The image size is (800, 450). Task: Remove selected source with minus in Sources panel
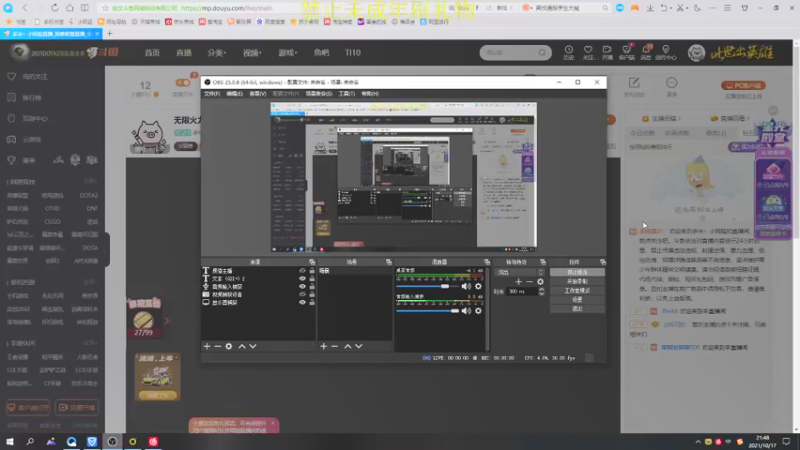(218, 346)
